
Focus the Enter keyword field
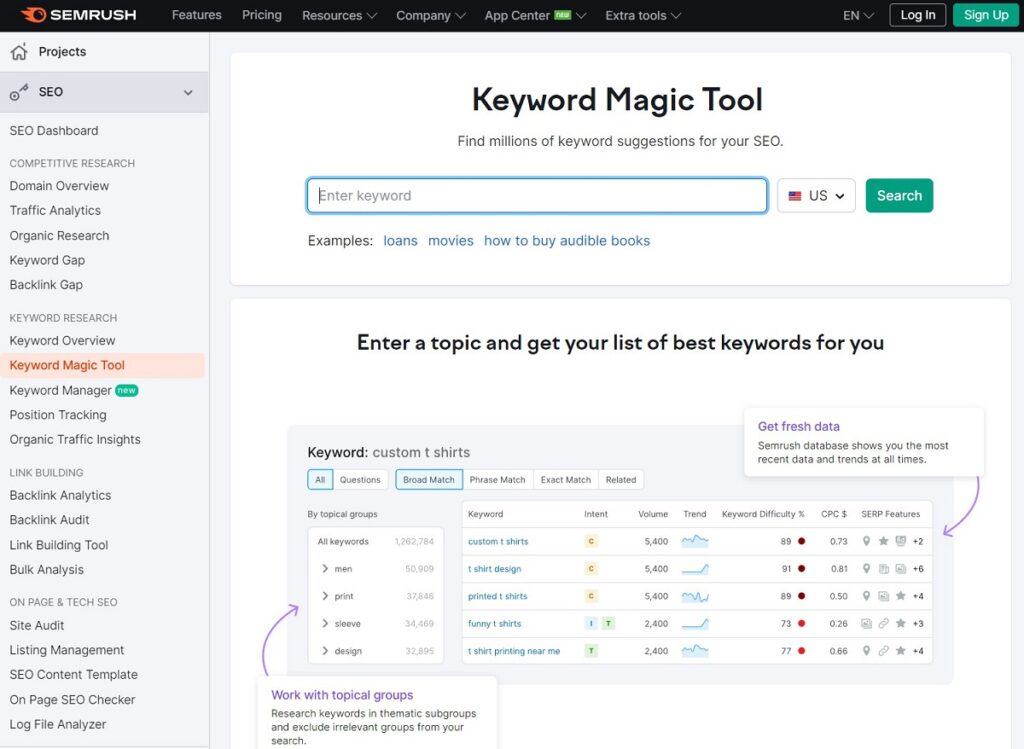[x=537, y=195]
